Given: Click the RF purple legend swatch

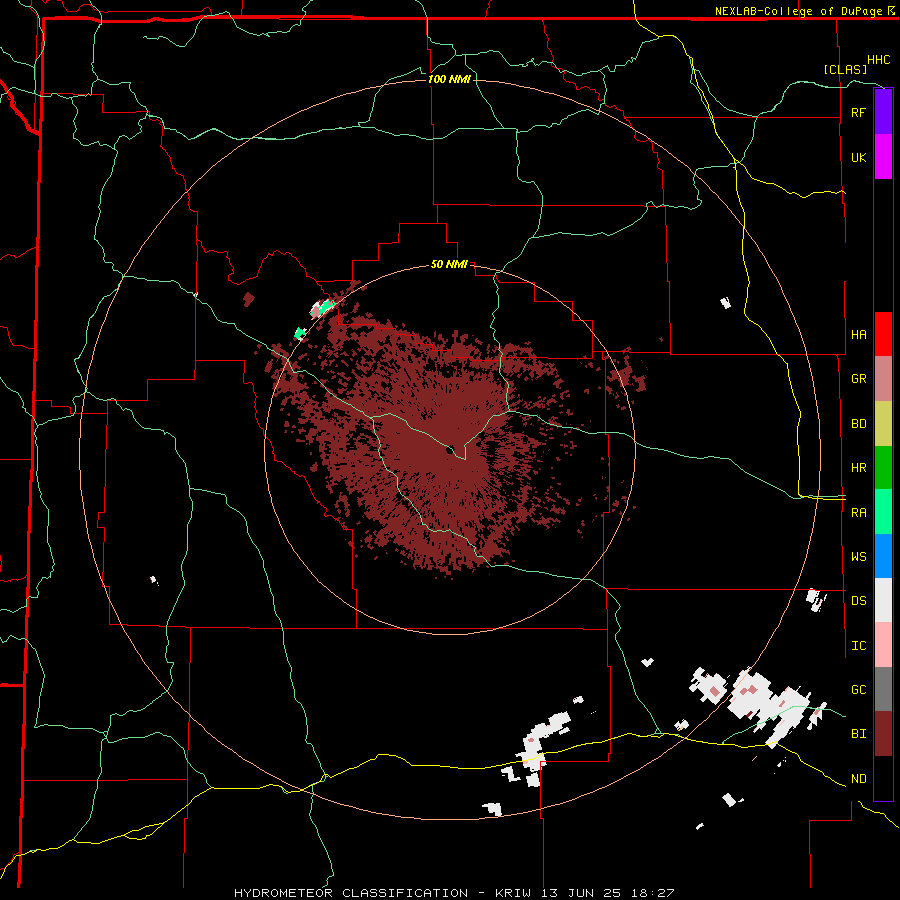Looking at the screenshot, I should click(x=883, y=112).
